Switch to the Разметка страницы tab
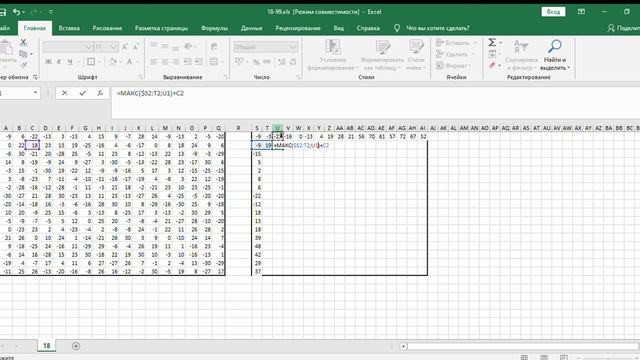The height and width of the screenshot is (360, 640). [161, 28]
